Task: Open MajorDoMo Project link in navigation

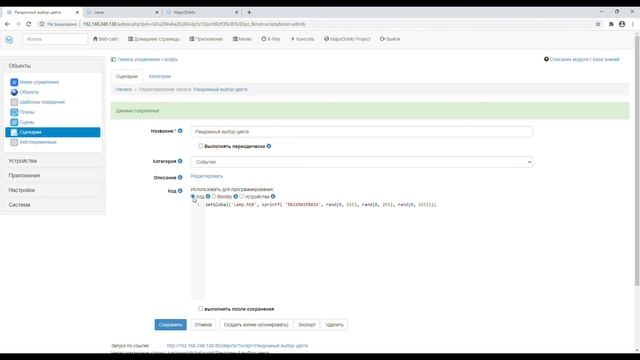Action: coord(347,39)
